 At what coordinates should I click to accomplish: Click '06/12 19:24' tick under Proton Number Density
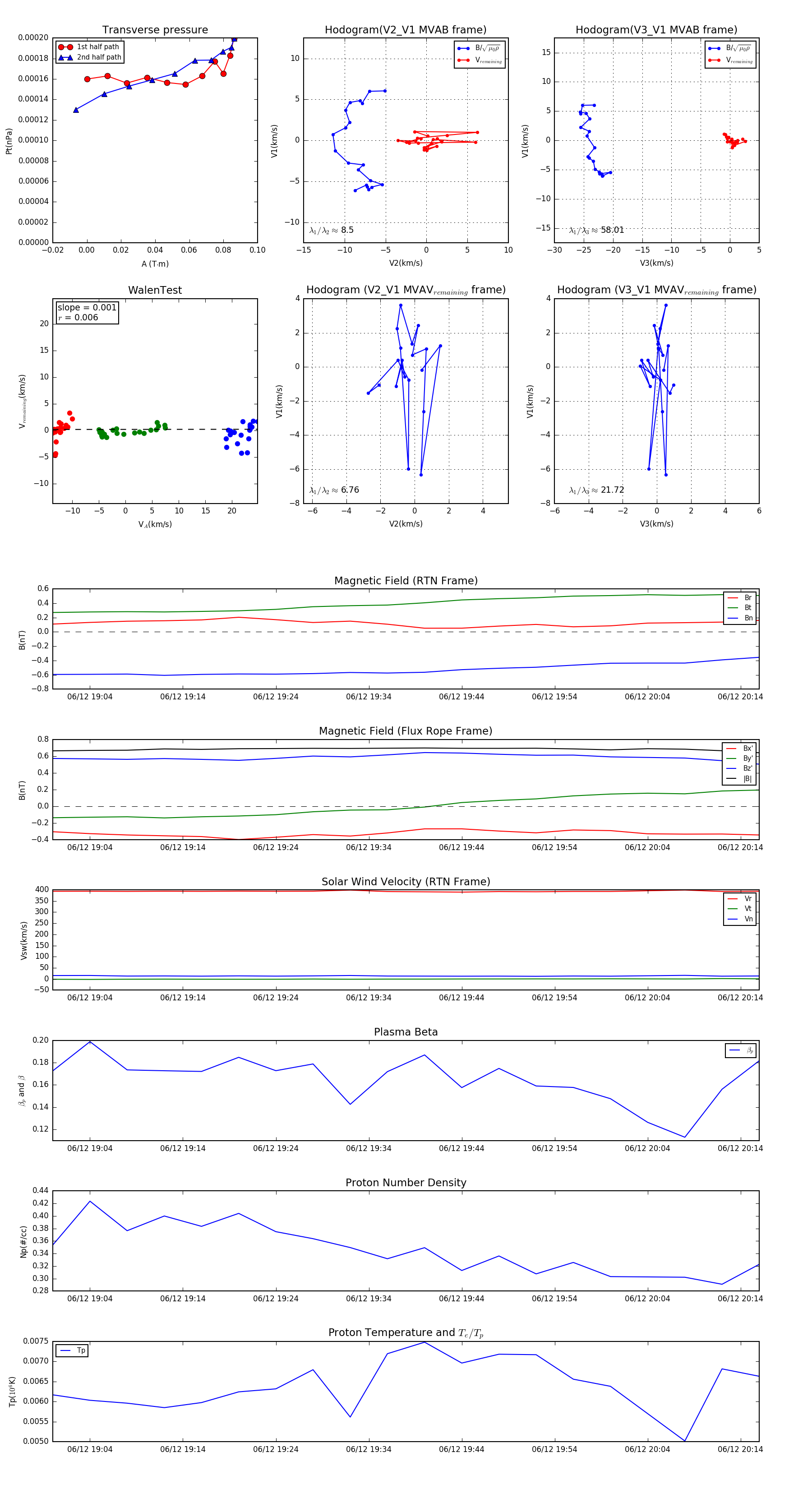coord(276,1298)
